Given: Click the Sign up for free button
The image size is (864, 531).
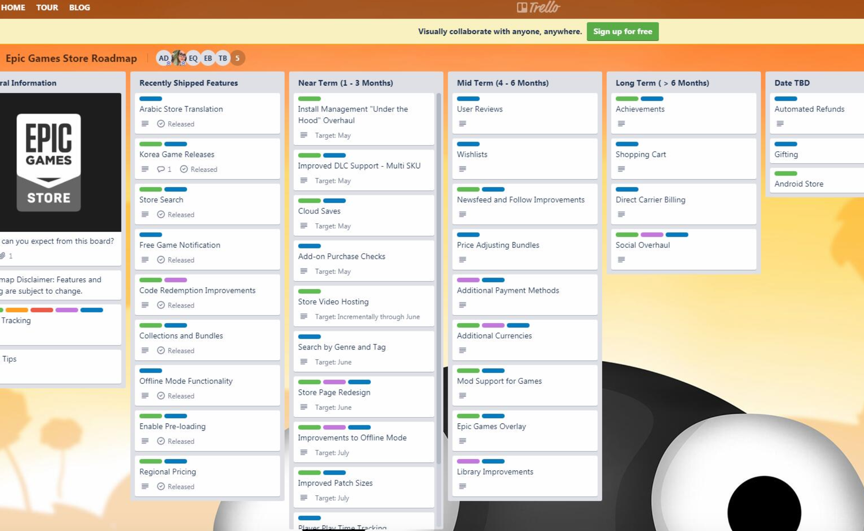Looking at the screenshot, I should 623,31.
